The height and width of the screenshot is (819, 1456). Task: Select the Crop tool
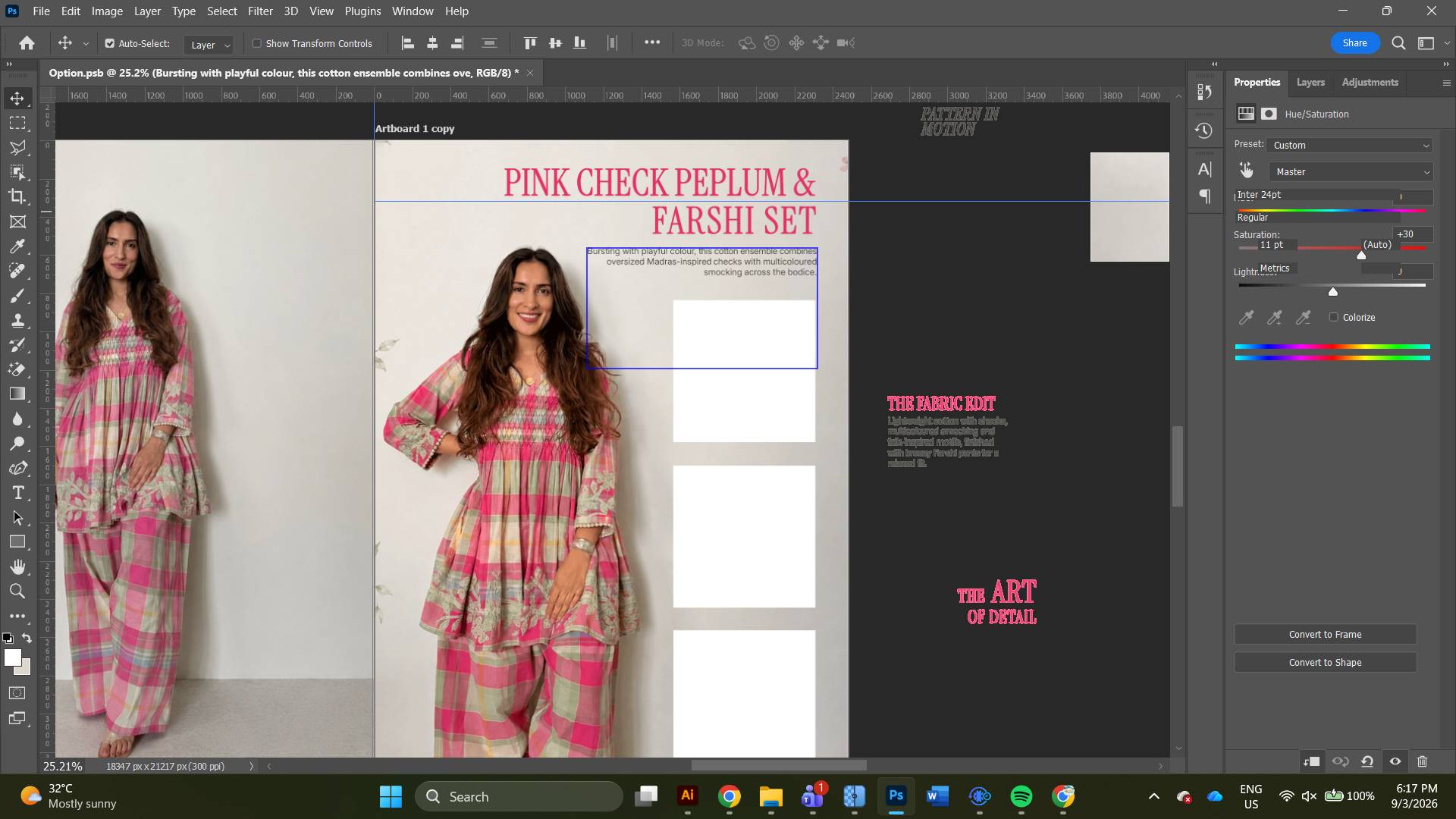[x=17, y=197]
